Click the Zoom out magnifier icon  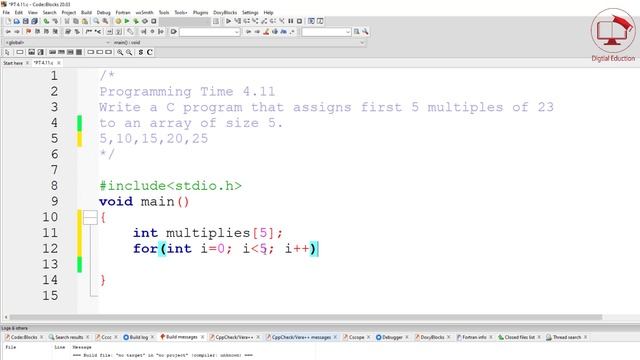pos(129,52)
